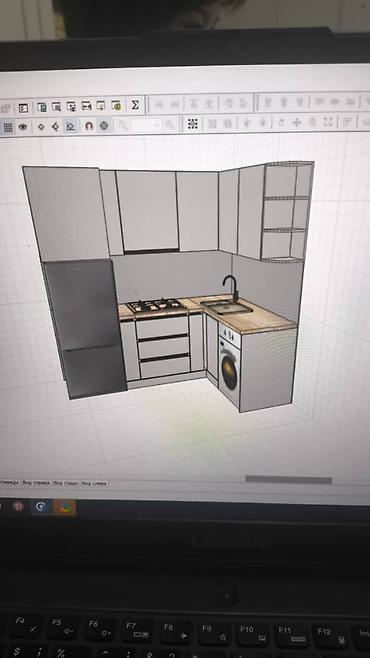Image resolution: width=370 pixels, height=658 pixels.
Task: Click the monitor display icon in the top toolbar
Action: [x=101, y=106]
